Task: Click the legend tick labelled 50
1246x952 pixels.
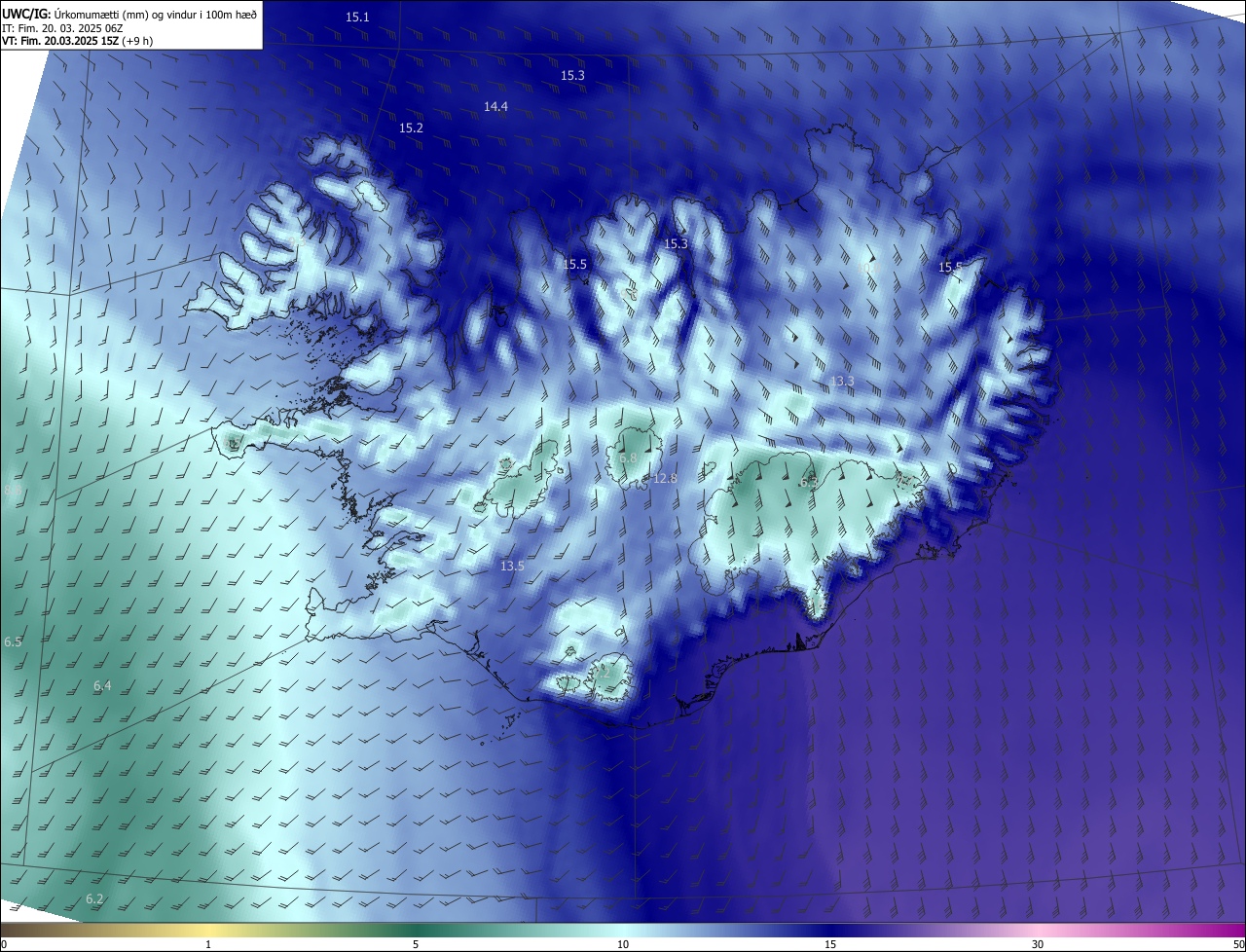Action: pos(1239,944)
